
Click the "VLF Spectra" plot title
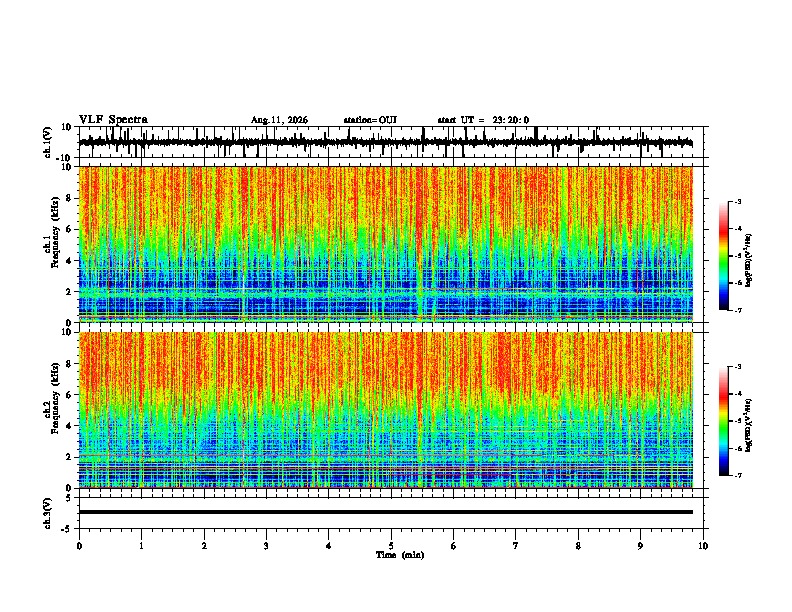pyautogui.click(x=113, y=120)
